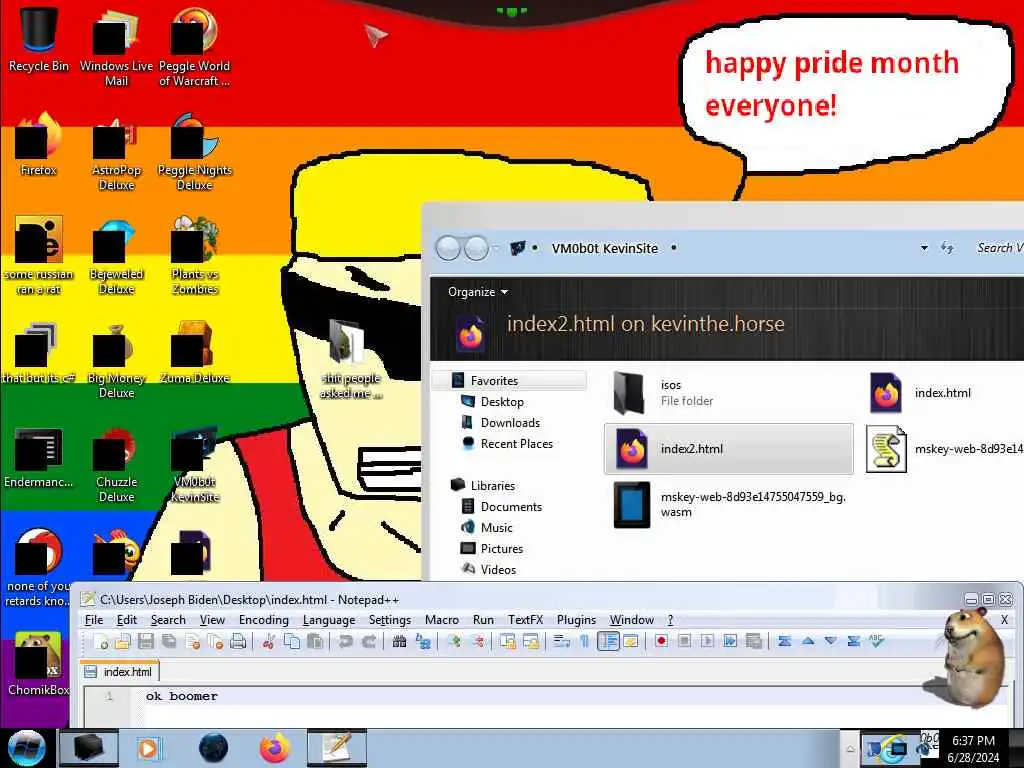Open the user-defined language dialog icon
This screenshot has width=1024, height=768.
pos(630,642)
